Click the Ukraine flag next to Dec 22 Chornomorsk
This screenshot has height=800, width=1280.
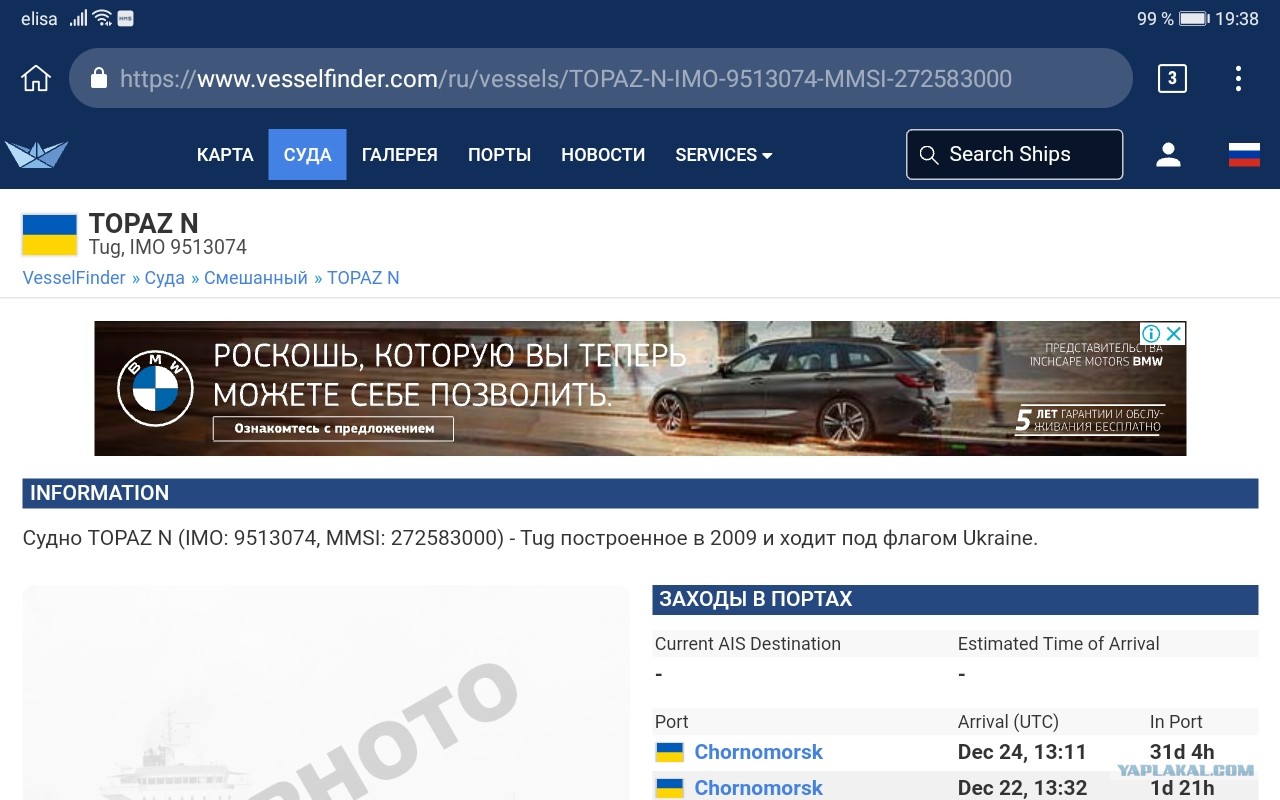[669, 788]
